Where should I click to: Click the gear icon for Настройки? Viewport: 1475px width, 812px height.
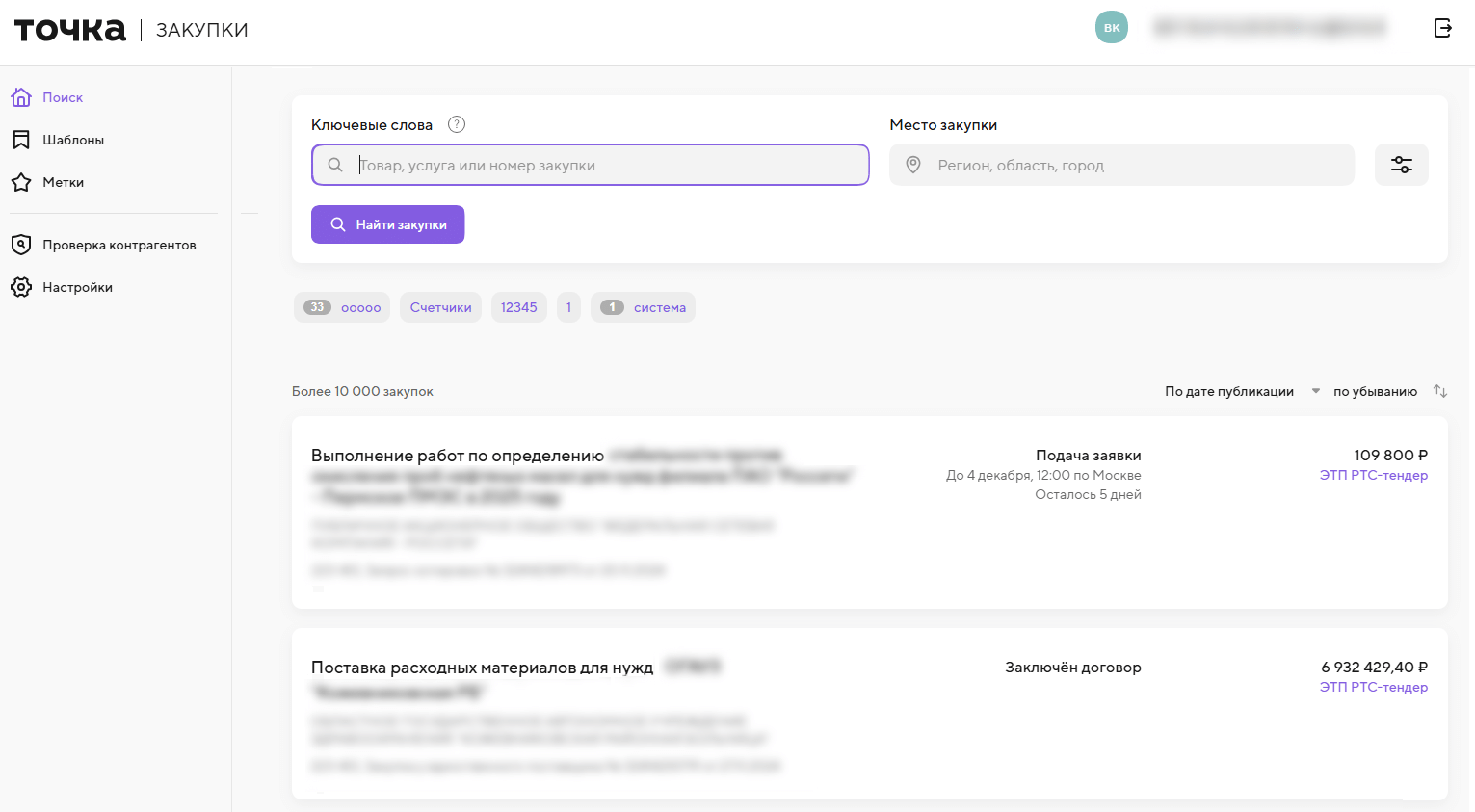[x=21, y=287]
